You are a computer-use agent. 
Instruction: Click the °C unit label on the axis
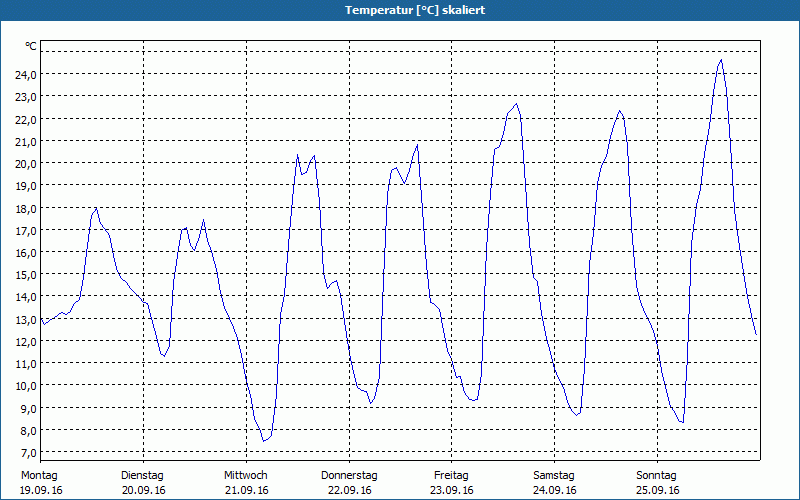(31, 46)
